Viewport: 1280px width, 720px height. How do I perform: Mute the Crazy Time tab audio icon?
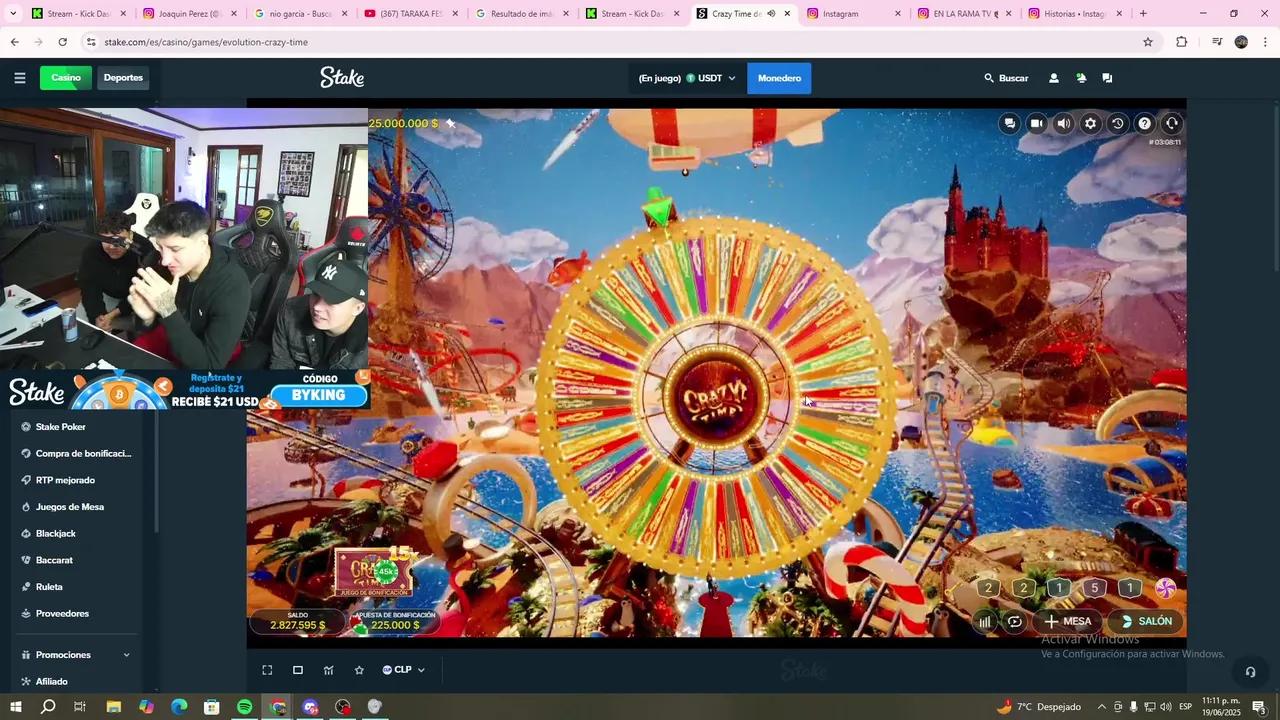(x=771, y=14)
